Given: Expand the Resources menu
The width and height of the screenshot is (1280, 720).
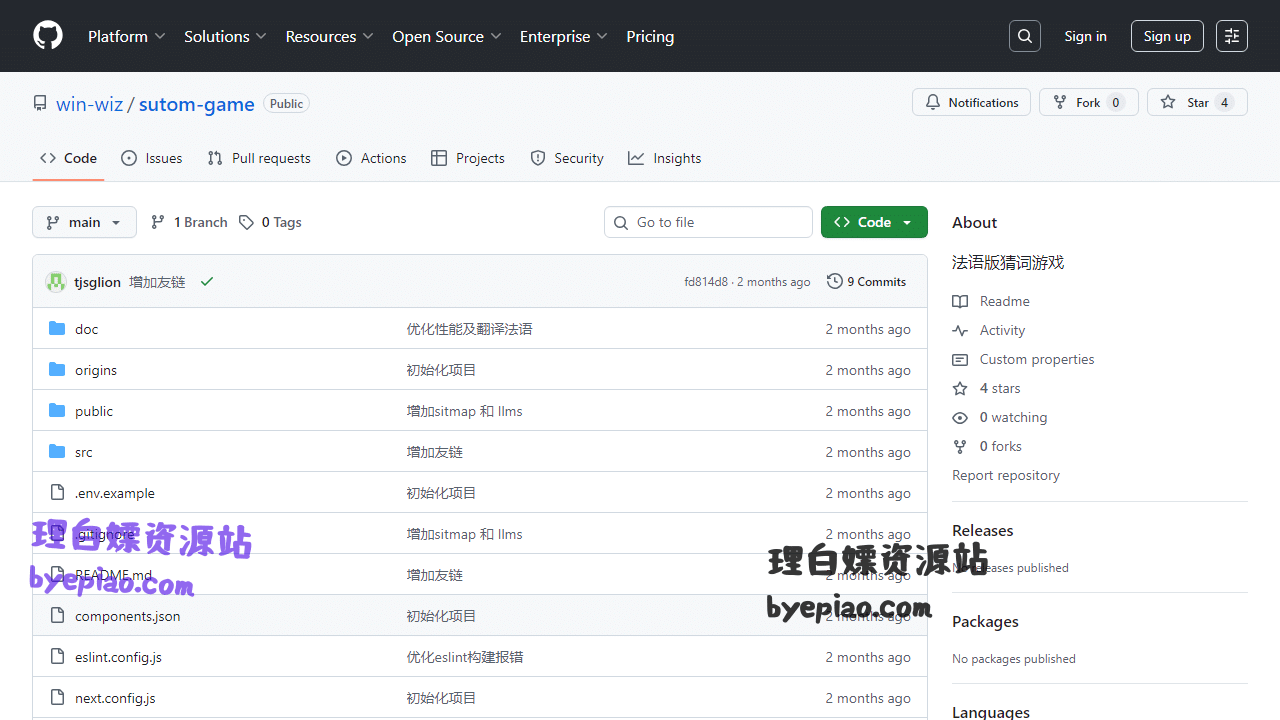Looking at the screenshot, I should click(329, 36).
